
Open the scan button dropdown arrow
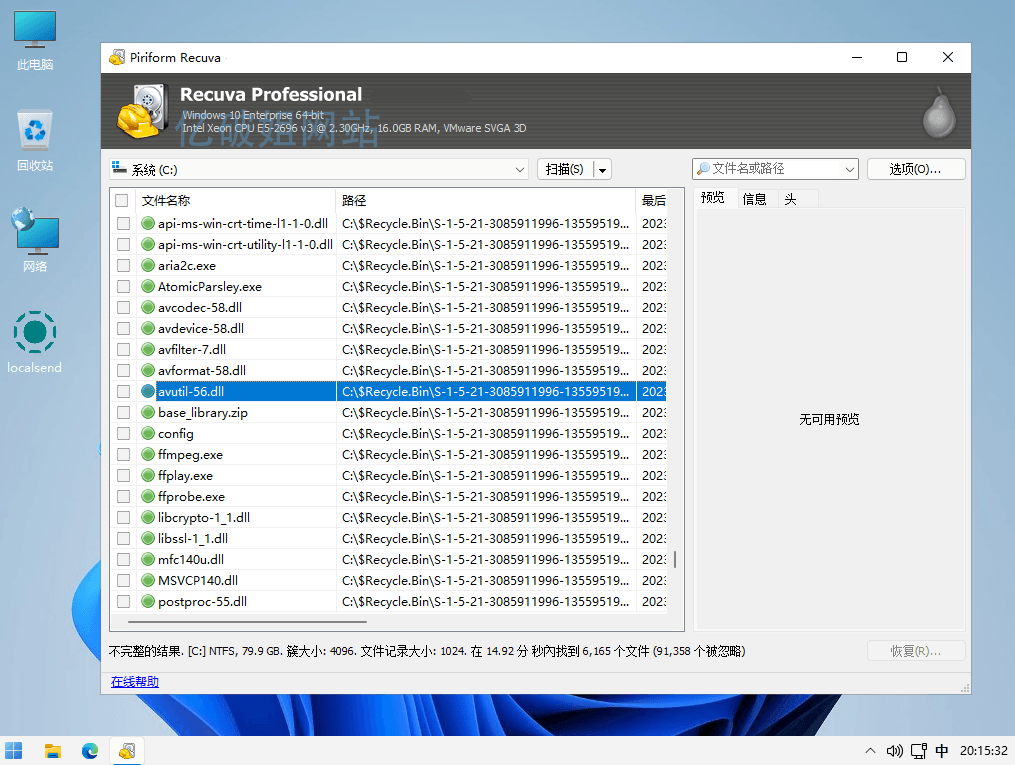pos(602,170)
